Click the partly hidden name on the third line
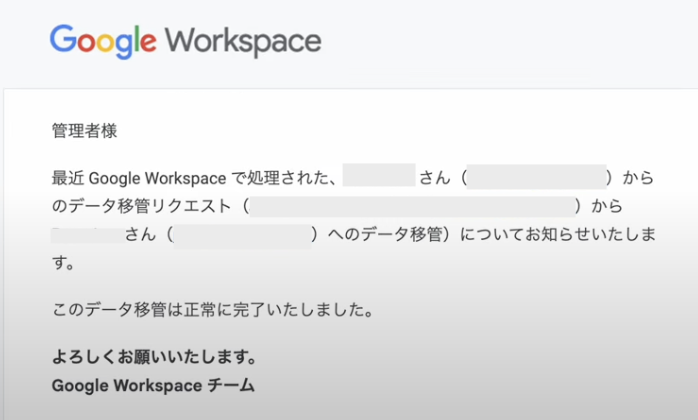Image resolution: width=698 pixels, height=420 pixels. point(87,235)
